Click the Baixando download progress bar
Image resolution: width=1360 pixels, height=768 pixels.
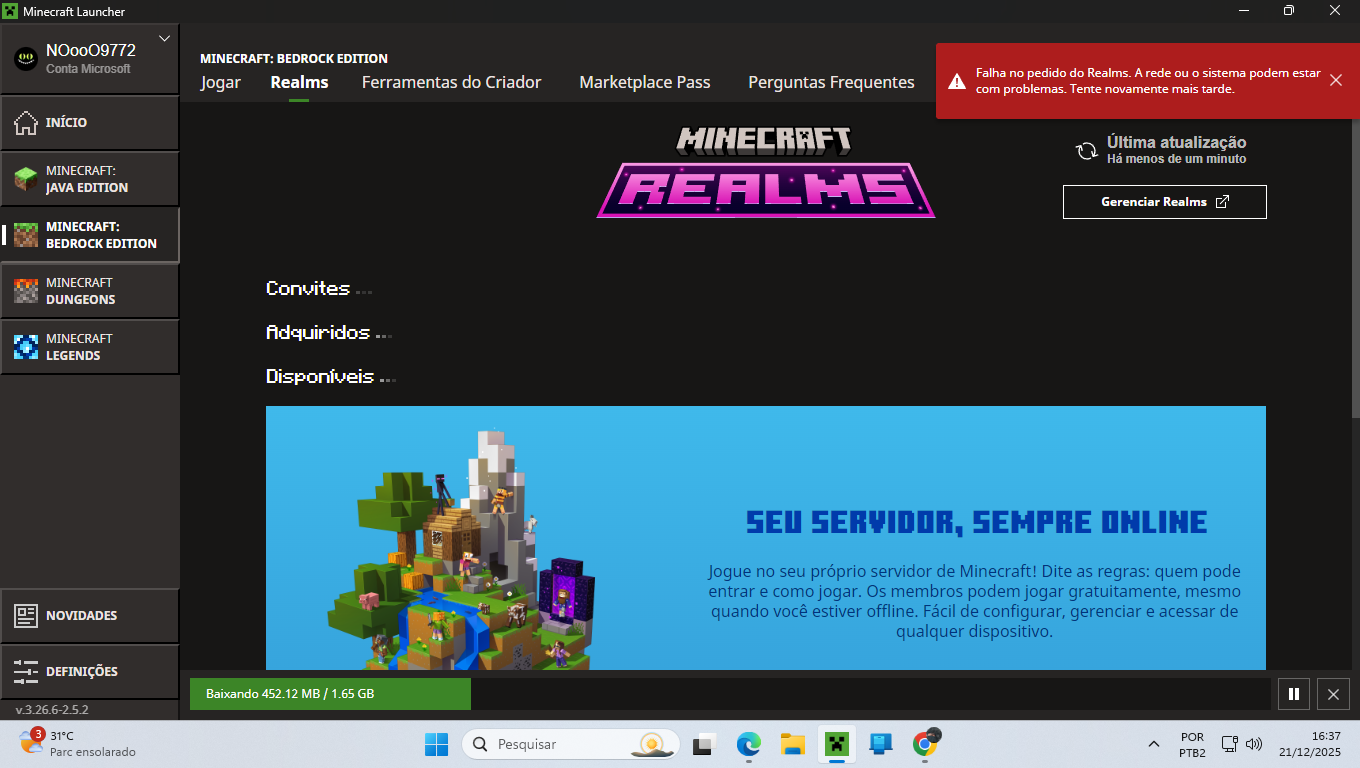728,694
